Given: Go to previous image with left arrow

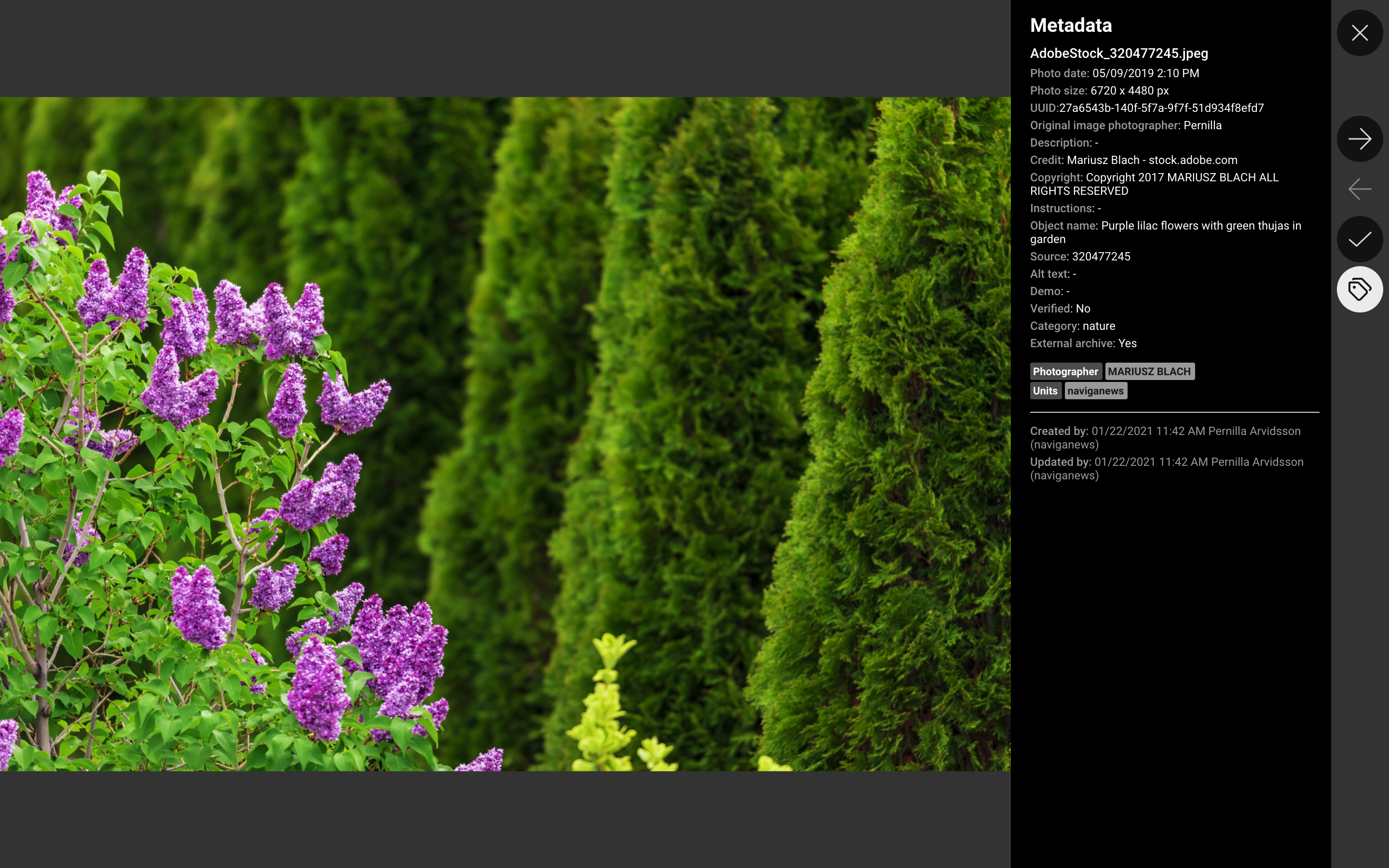Looking at the screenshot, I should [1359, 189].
